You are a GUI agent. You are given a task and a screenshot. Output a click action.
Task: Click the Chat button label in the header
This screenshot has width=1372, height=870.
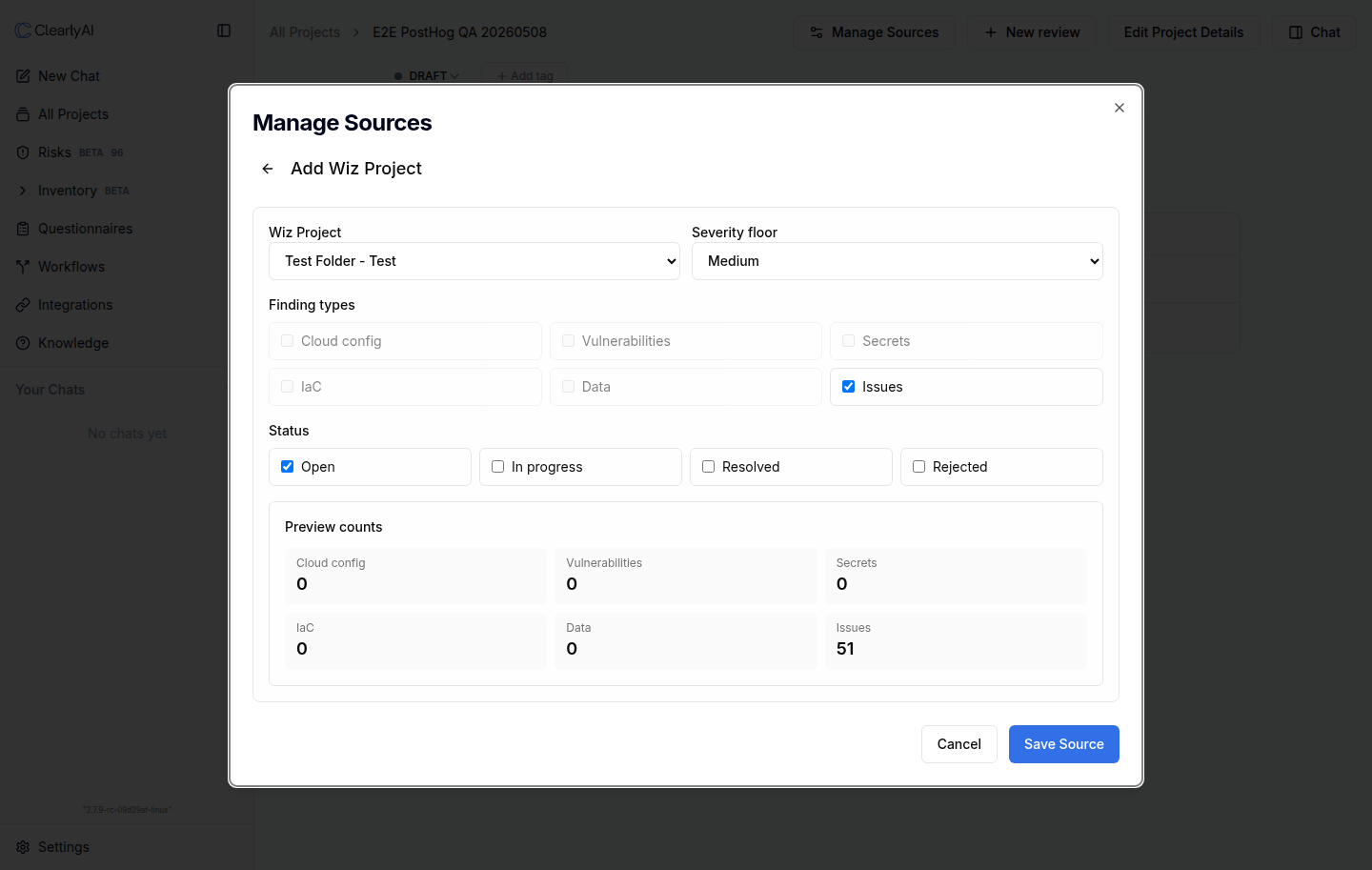[x=1325, y=32]
